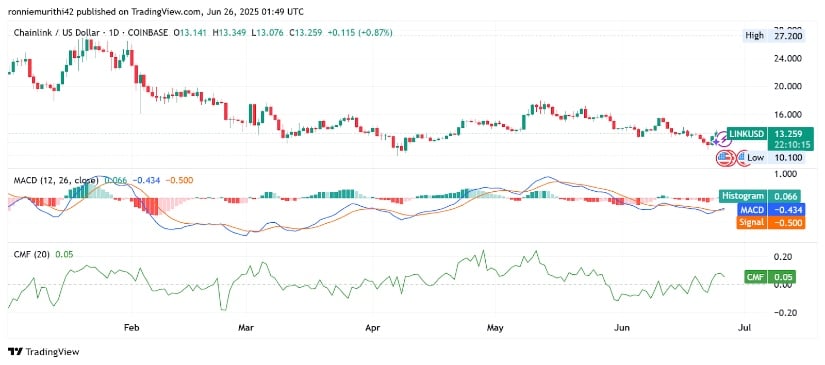
Task: Click the 1D interval text in chart title
Action: coord(113,33)
